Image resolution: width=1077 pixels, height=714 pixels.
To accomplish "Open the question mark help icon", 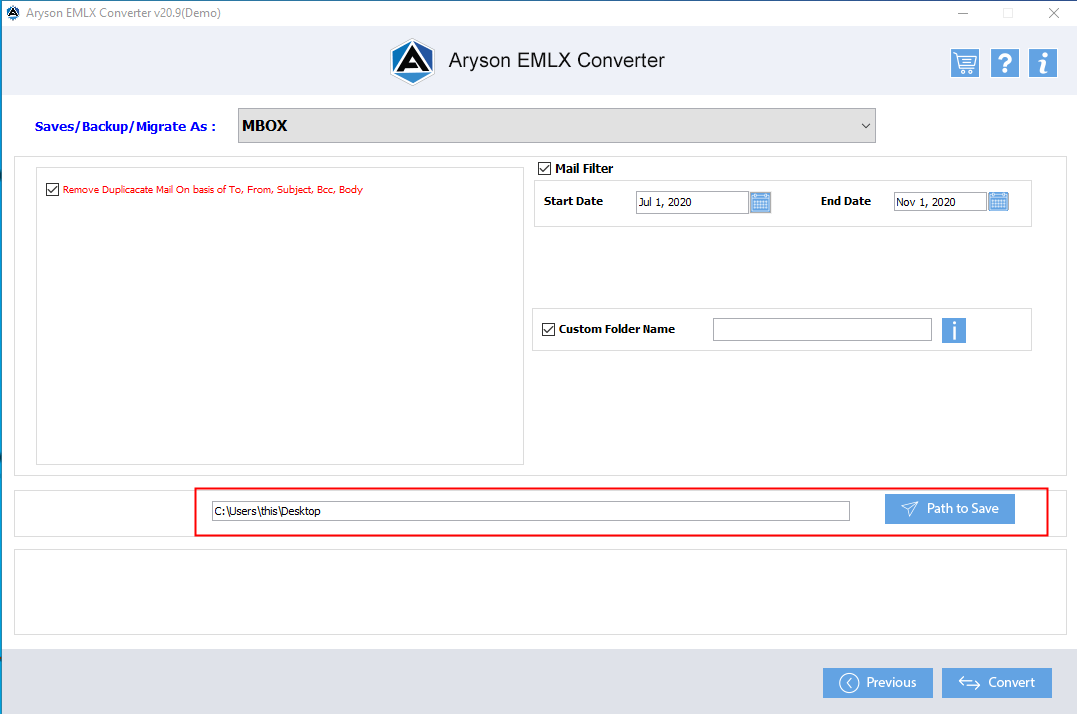I will [x=1004, y=63].
